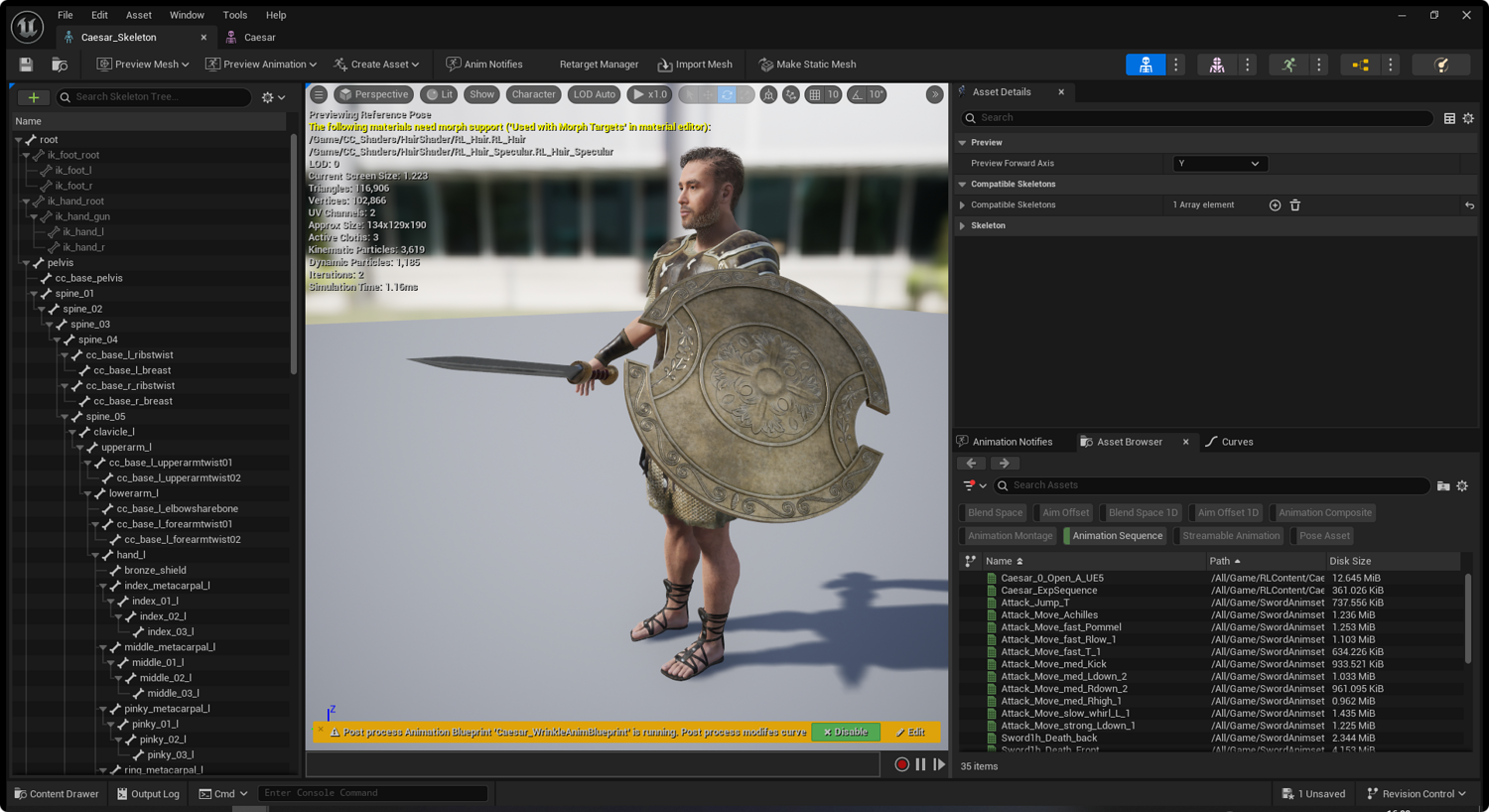1489x812 pixels.
Task: Open the Skeleton Tree settings gear
Action: pos(273,97)
